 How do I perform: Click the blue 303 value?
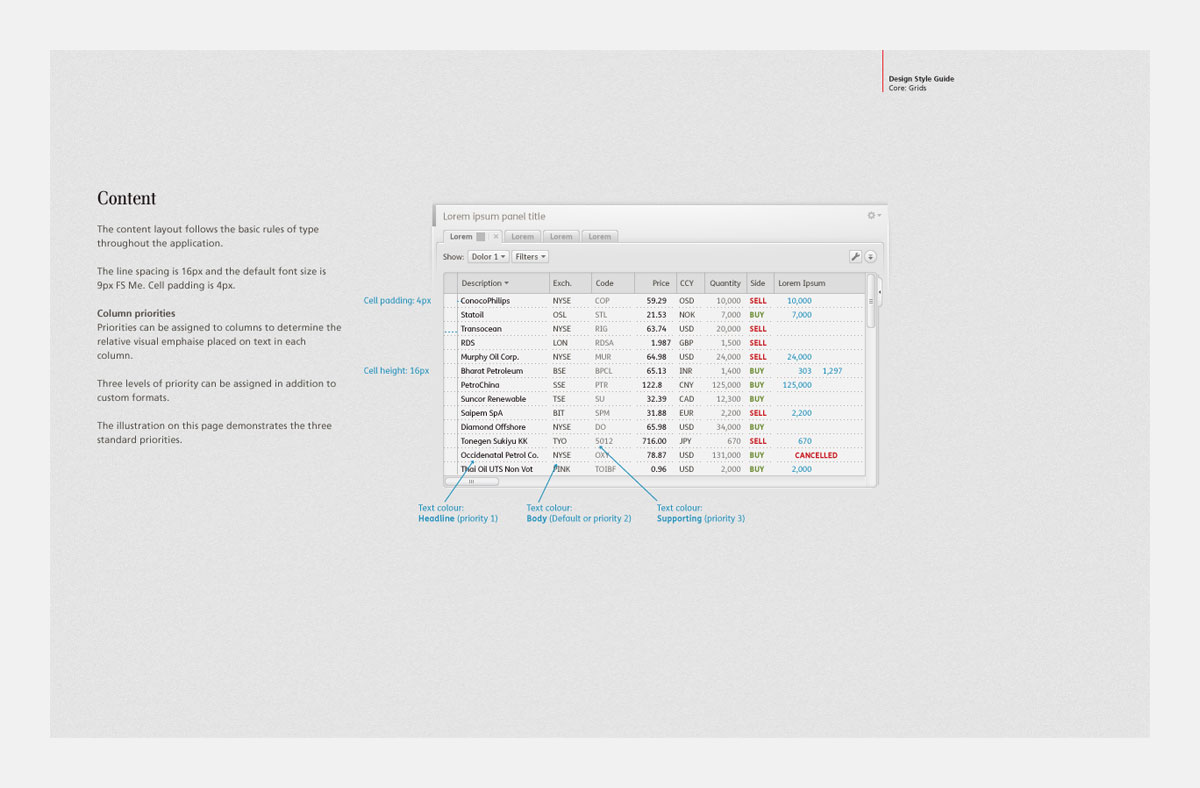pos(805,371)
